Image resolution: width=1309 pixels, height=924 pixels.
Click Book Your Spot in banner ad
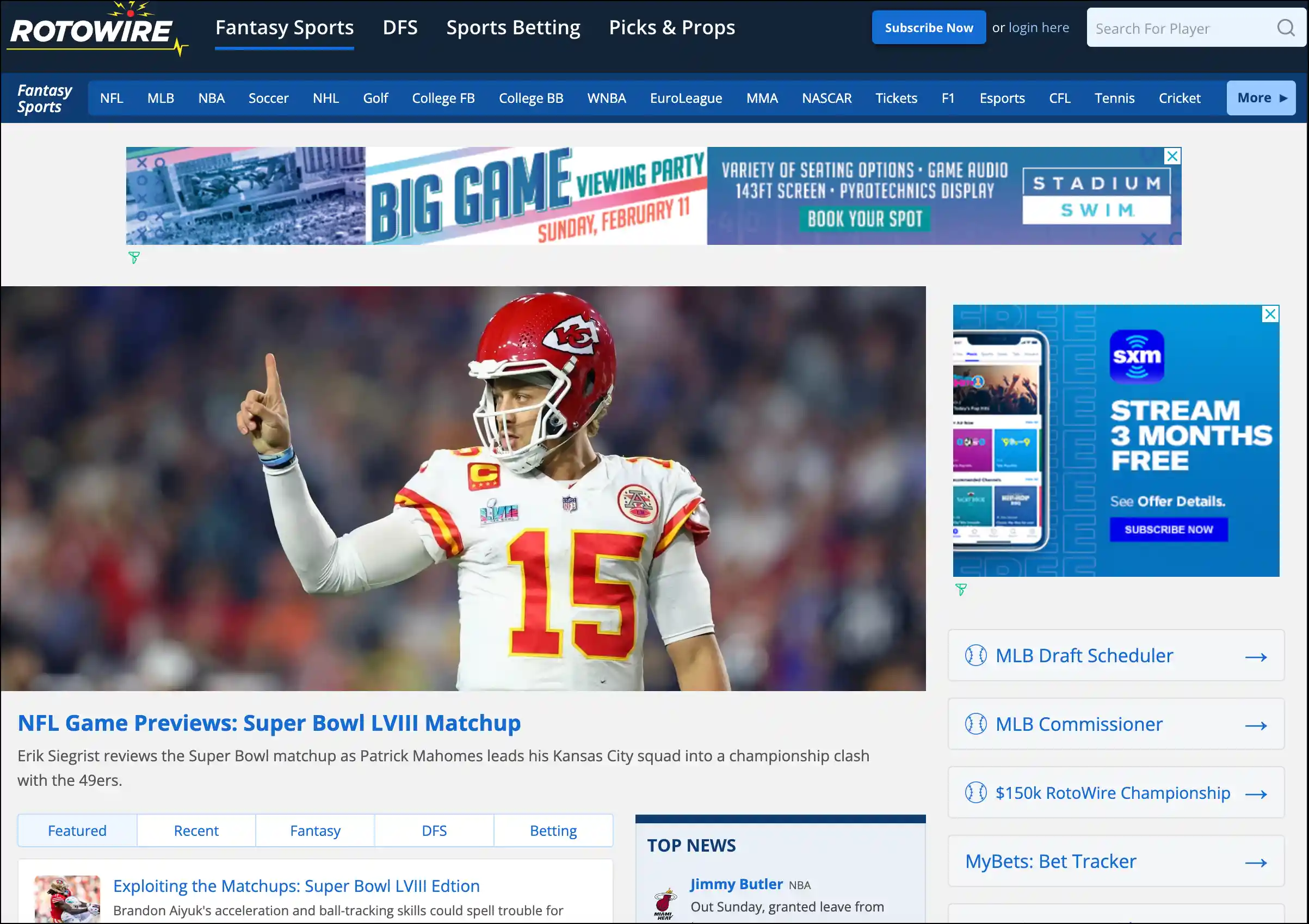(x=865, y=219)
